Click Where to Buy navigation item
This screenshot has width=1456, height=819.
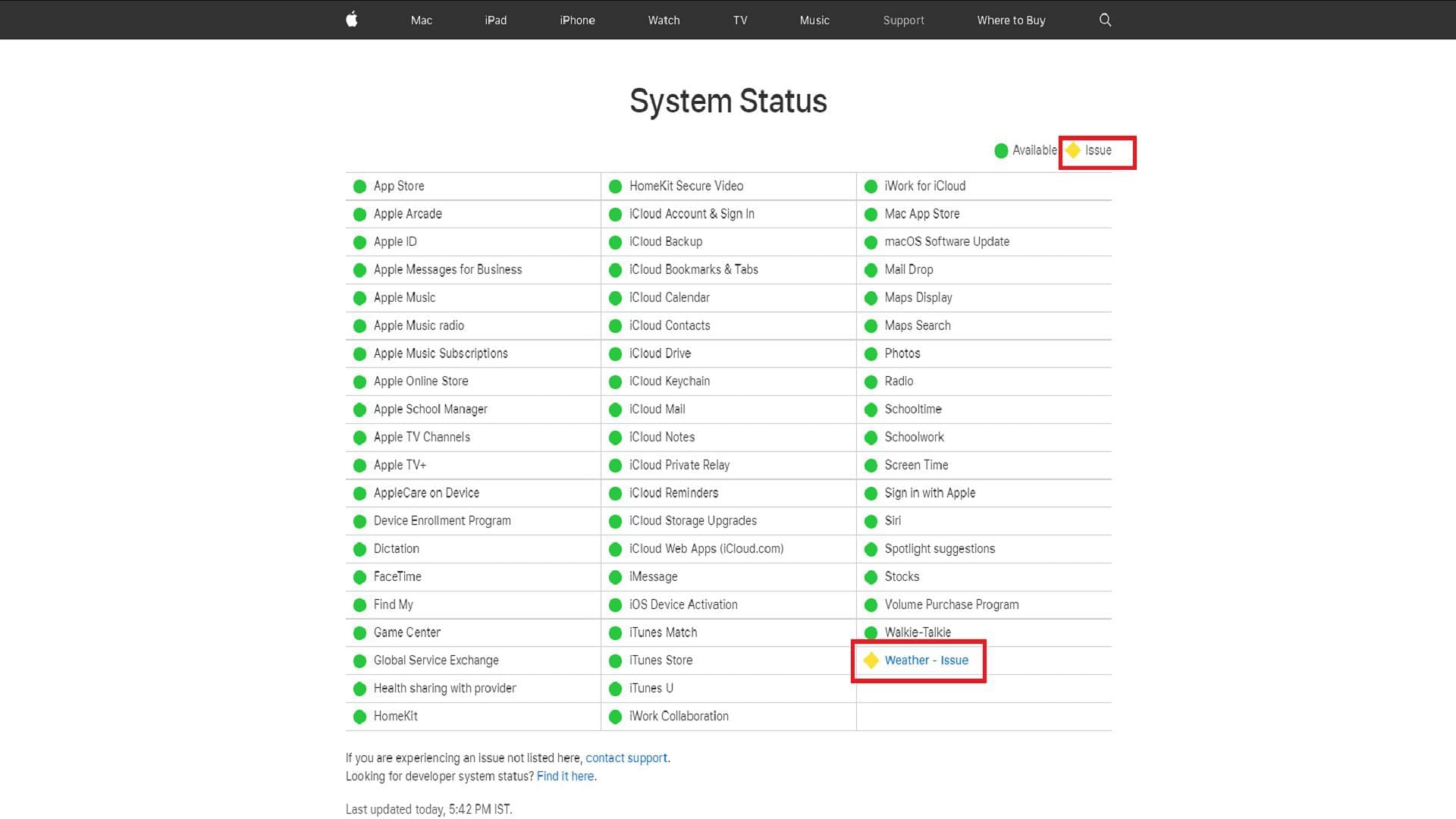1011,20
